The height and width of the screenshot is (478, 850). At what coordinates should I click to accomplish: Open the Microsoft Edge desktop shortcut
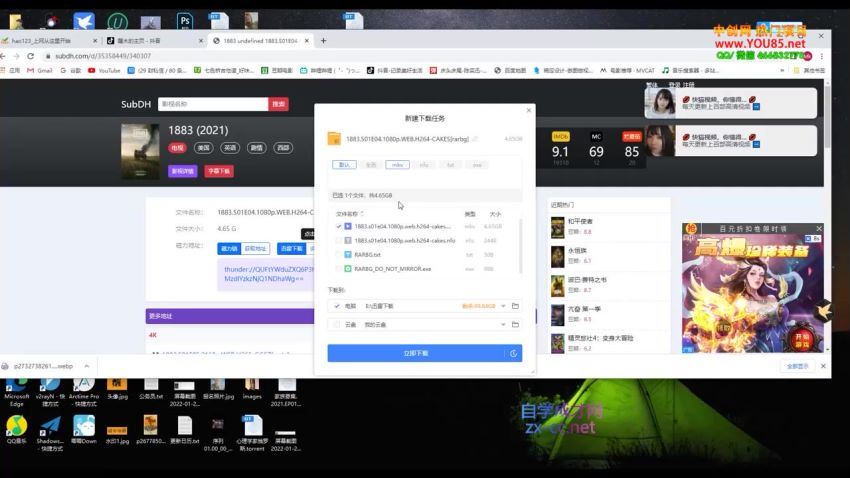pos(17,393)
